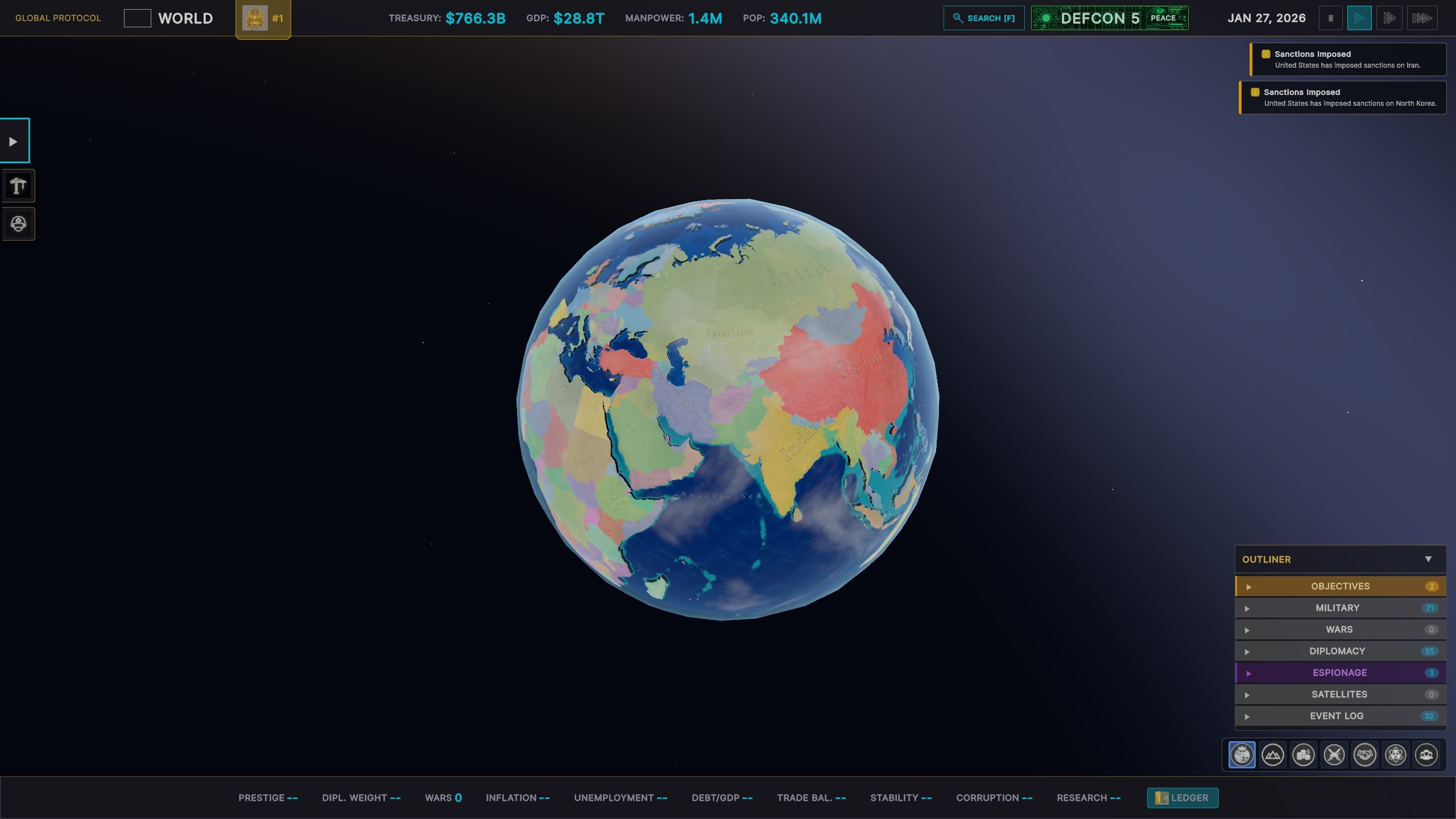Set game speed to normal play
This screenshot has height=819, width=1456.
pos(1359,18)
